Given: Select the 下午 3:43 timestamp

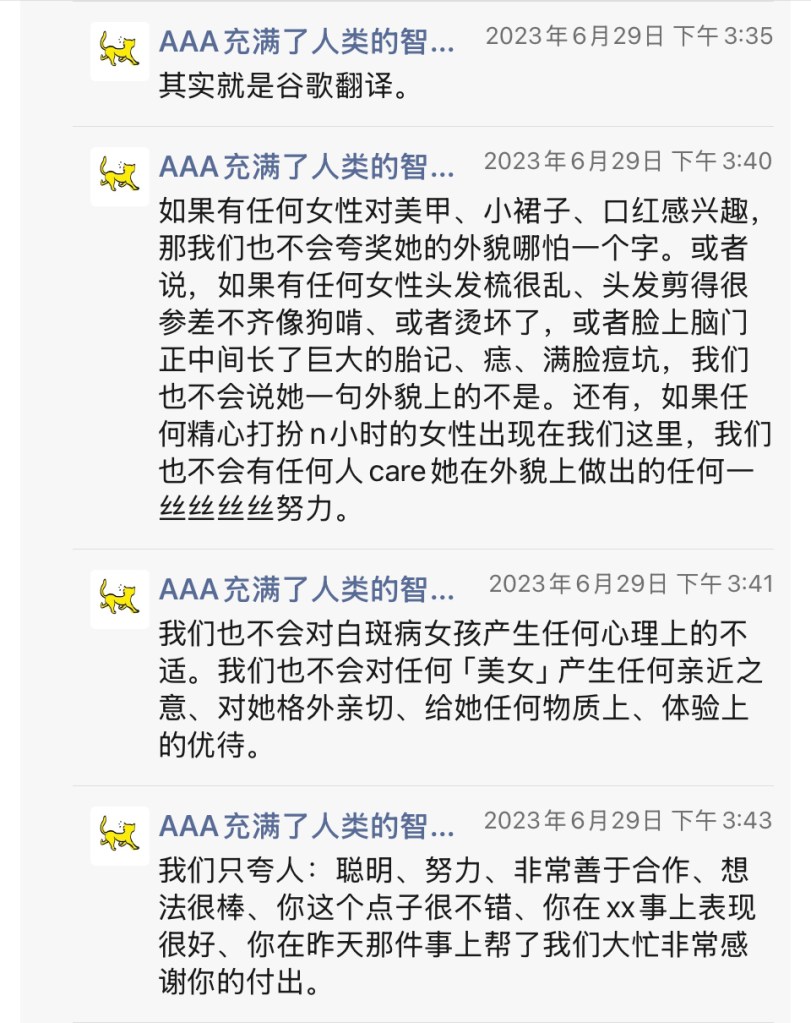Looking at the screenshot, I should pos(628,821).
